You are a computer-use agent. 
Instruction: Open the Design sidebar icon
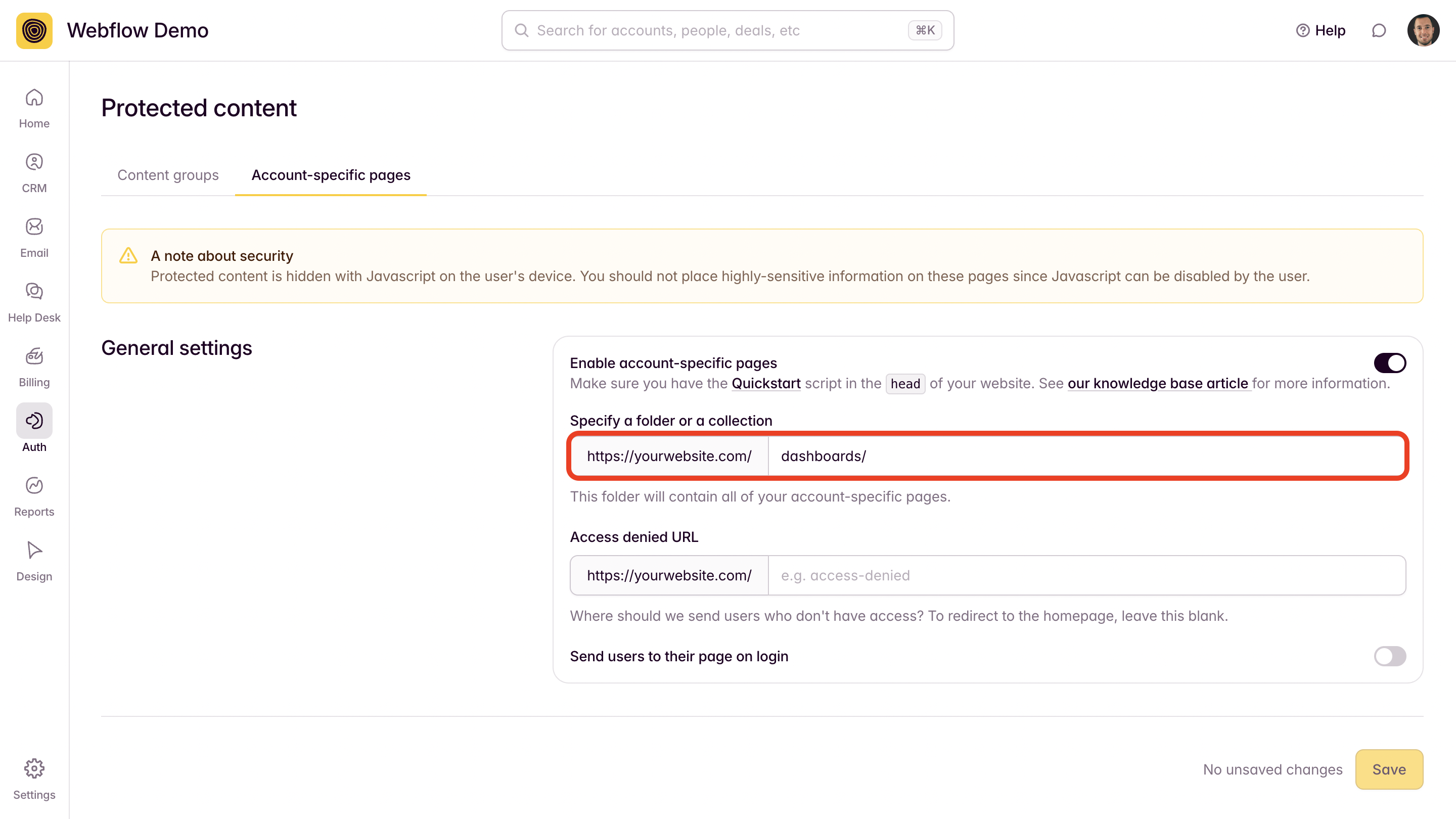(34, 551)
